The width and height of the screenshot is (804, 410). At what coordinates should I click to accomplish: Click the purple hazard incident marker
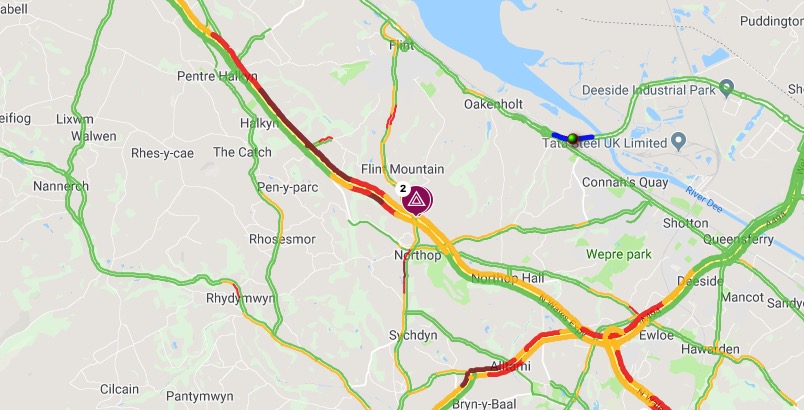point(417,200)
